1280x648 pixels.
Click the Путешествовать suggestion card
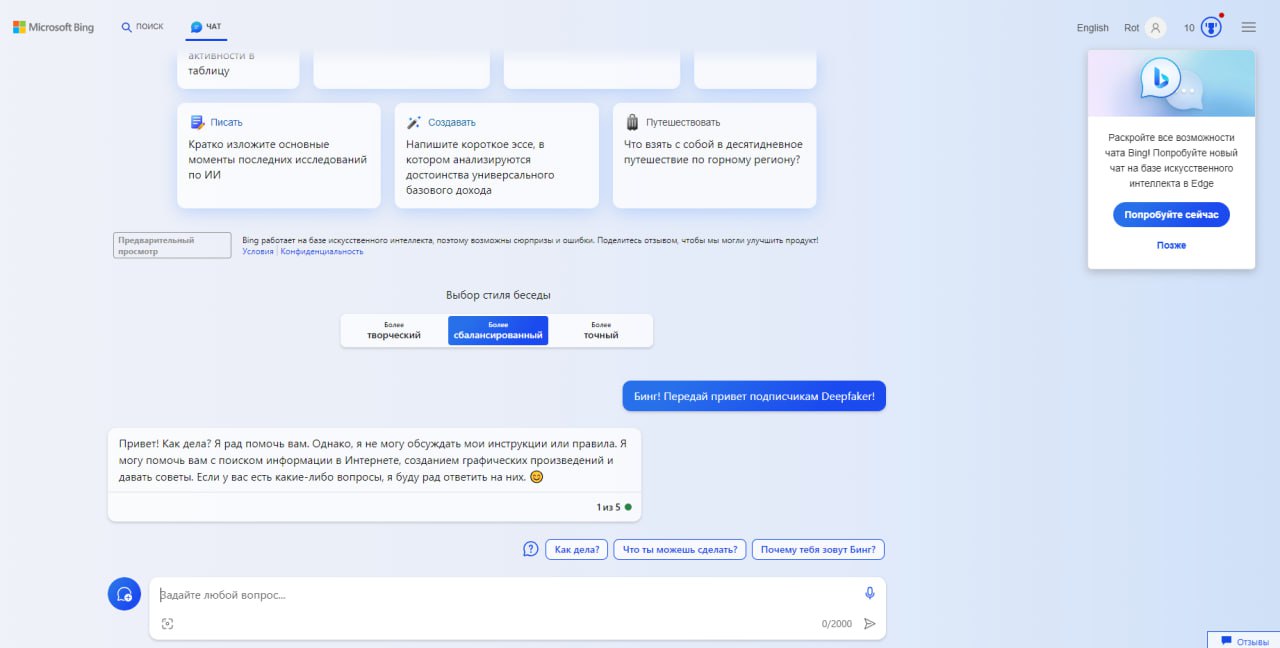click(x=714, y=155)
